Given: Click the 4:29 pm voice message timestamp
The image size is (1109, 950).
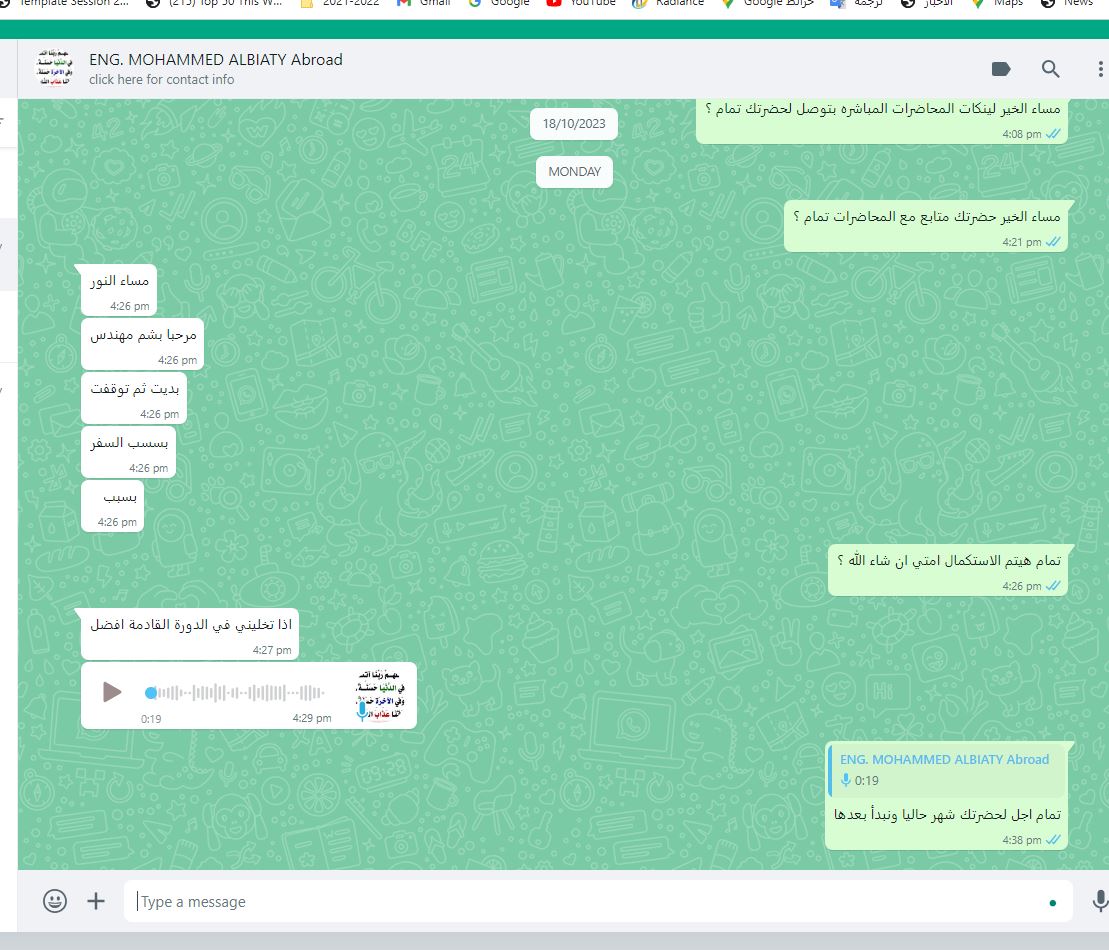Looking at the screenshot, I should tap(312, 718).
